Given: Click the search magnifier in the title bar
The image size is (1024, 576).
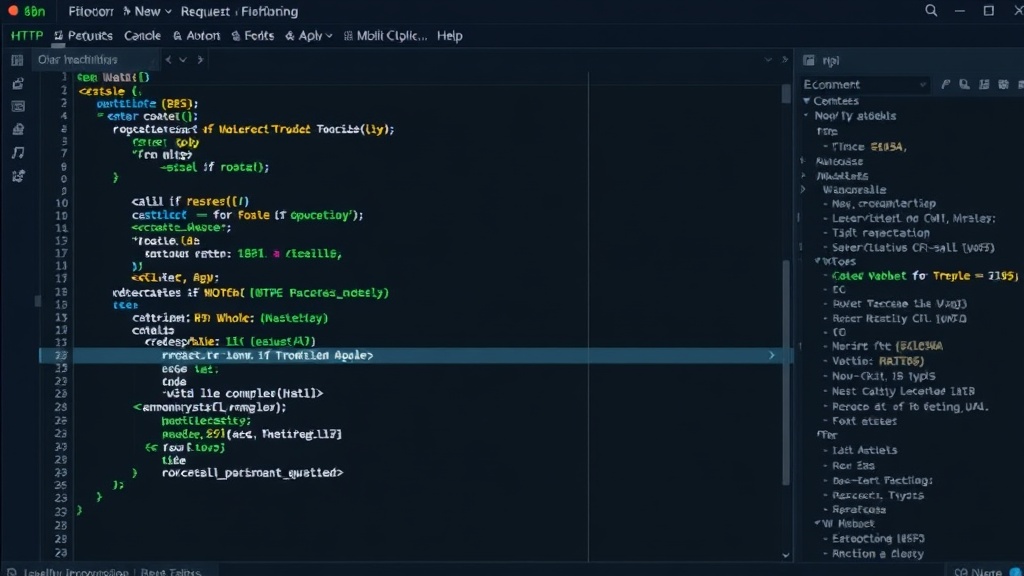Looking at the screenshot, I should coord(931,10).
